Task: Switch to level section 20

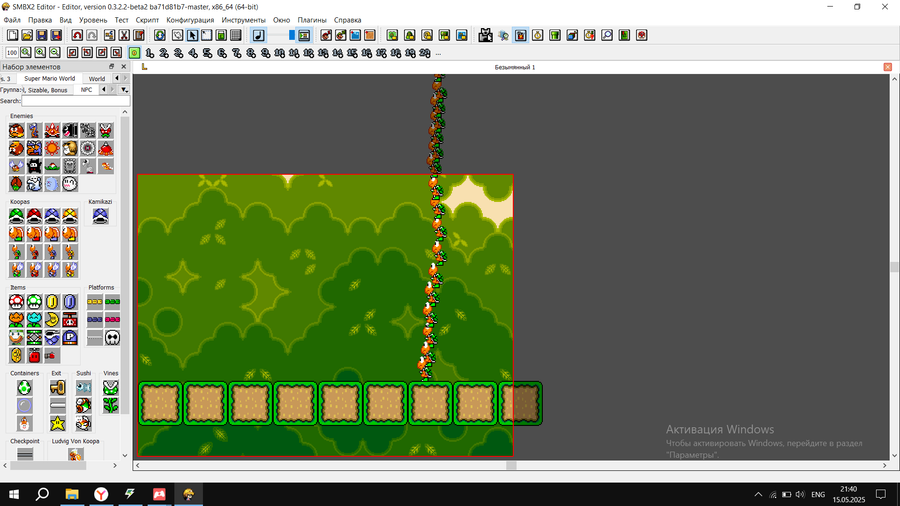Action: pyautogui.click(x=424, y=53)
